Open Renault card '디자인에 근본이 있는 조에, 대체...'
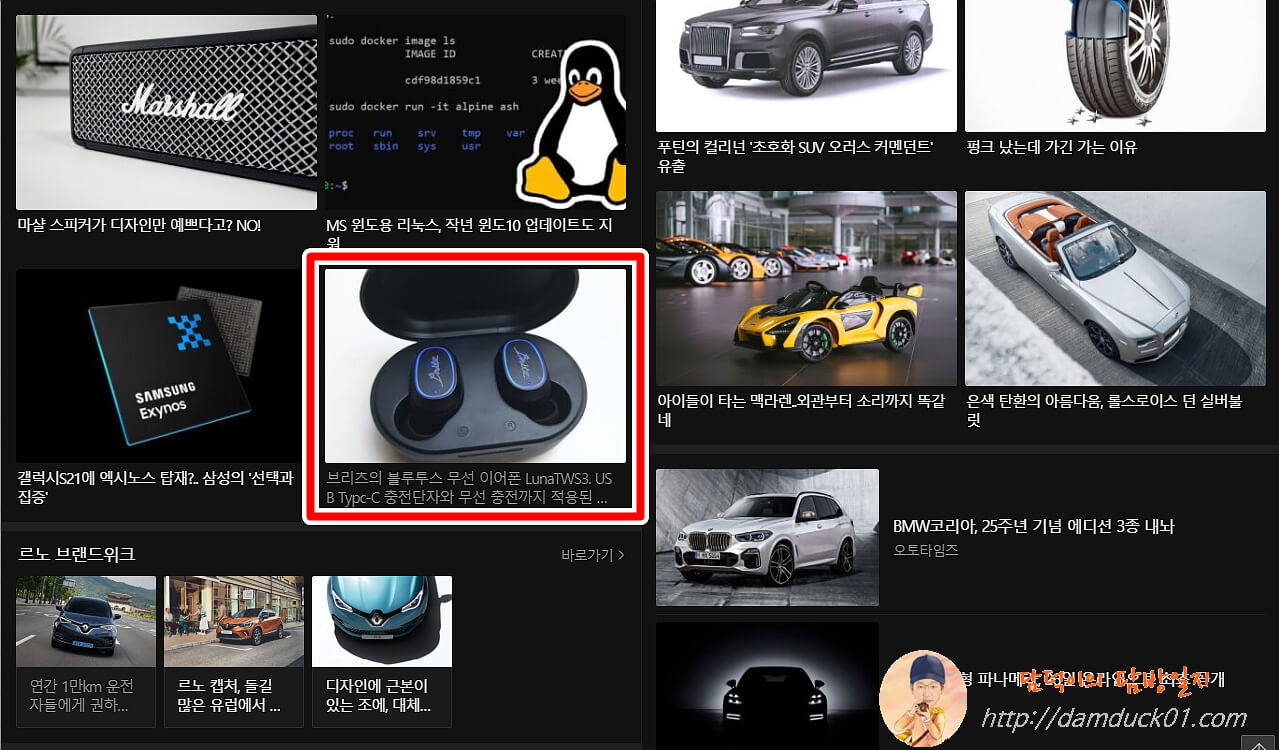The image size is (1279, 750). (378, 696)
